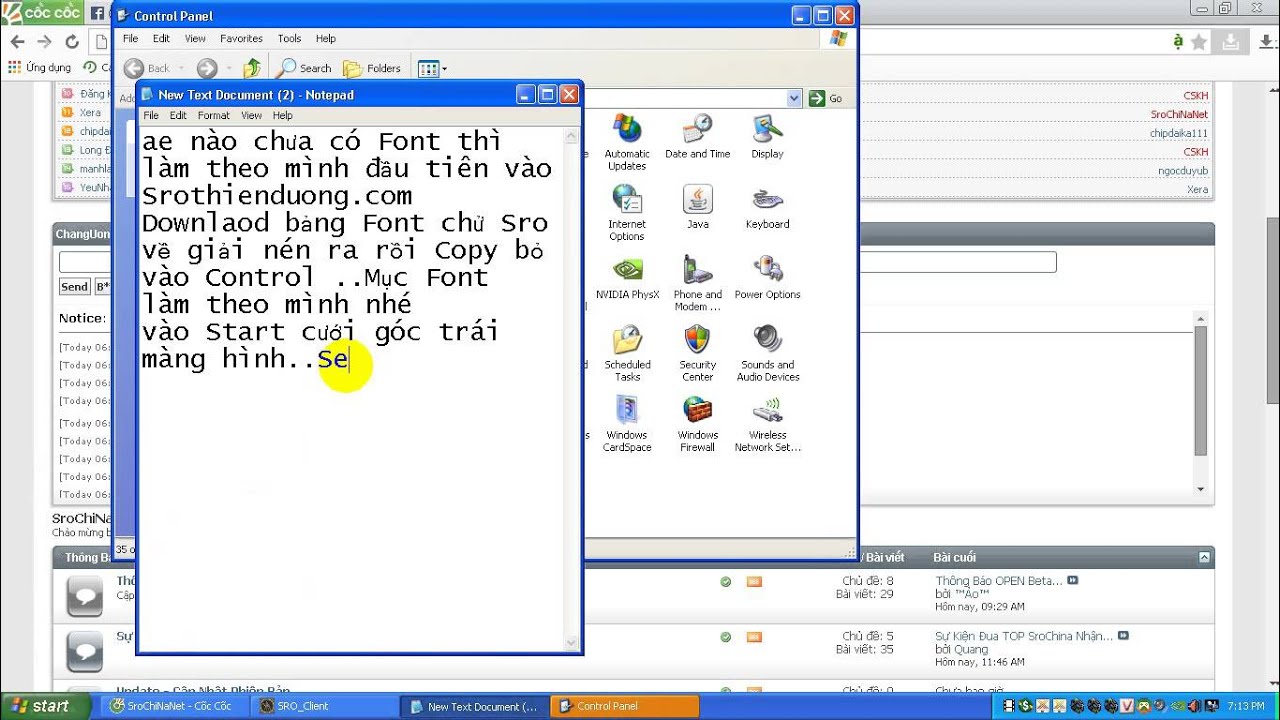Open Wireless Network Setup icon
Screen dimensions: 1280x720
pyautogui.click(x=767, y=424)
